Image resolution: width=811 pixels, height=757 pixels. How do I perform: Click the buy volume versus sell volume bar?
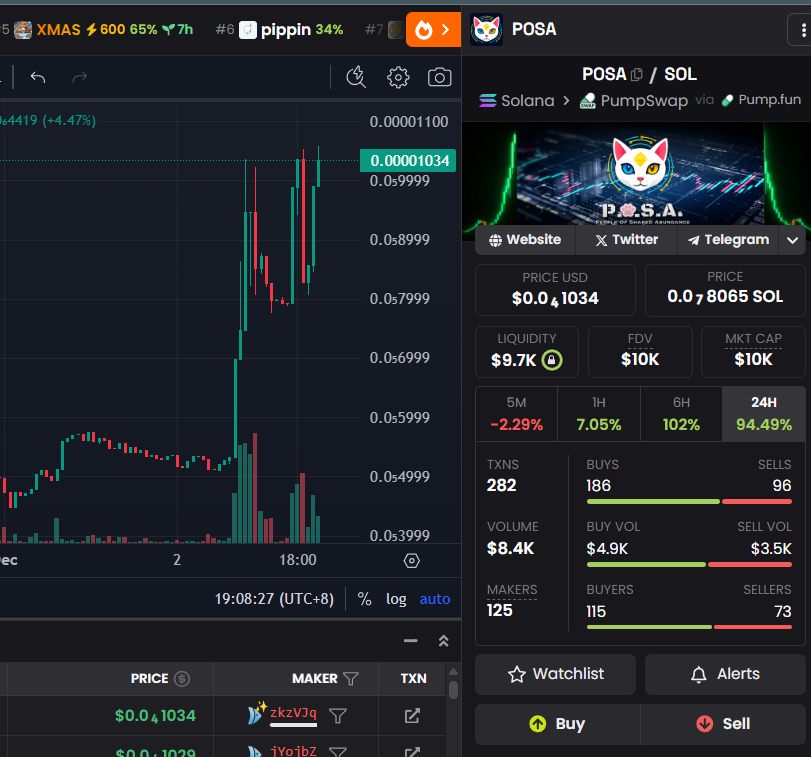pos(689,565)
